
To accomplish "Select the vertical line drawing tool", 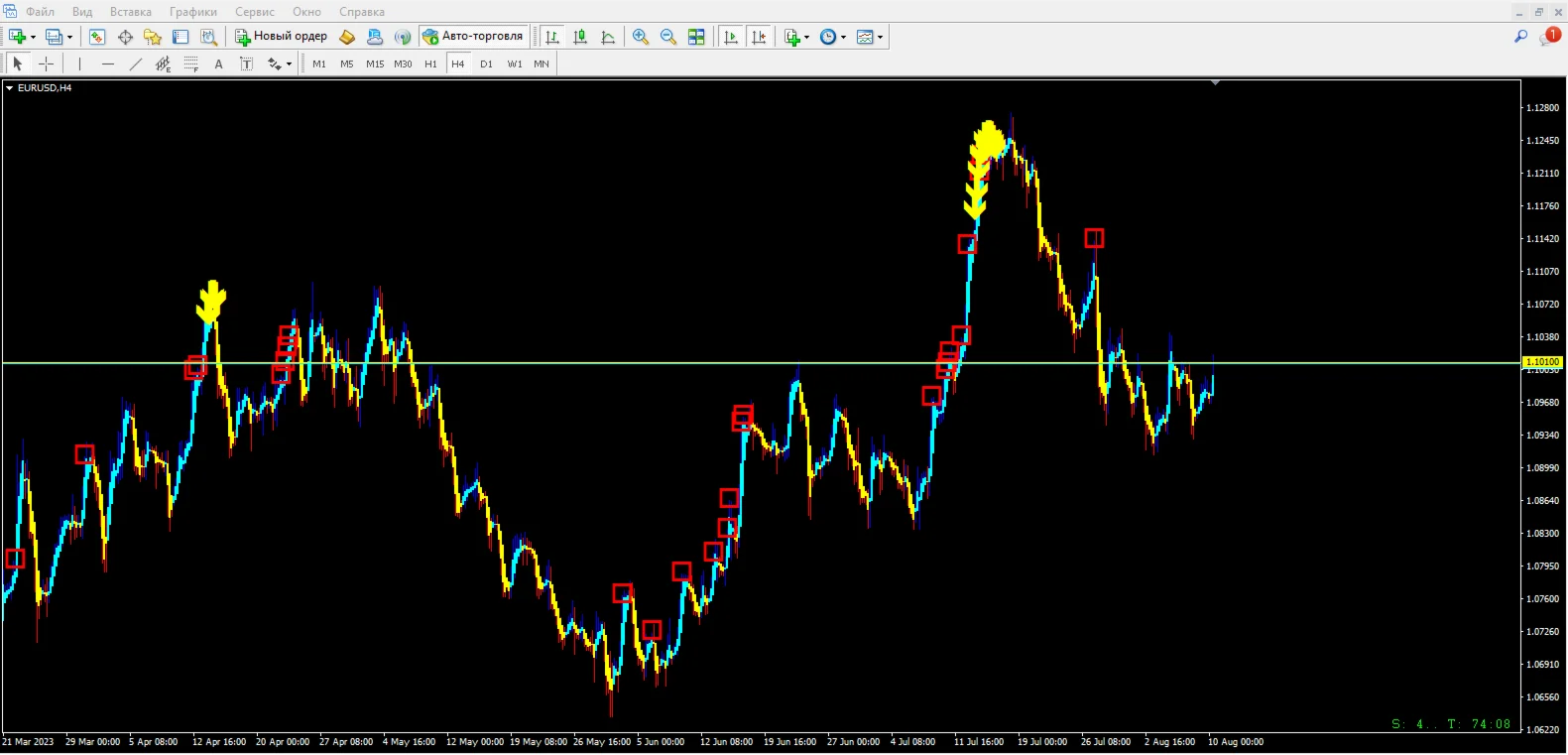I will 80,63.
